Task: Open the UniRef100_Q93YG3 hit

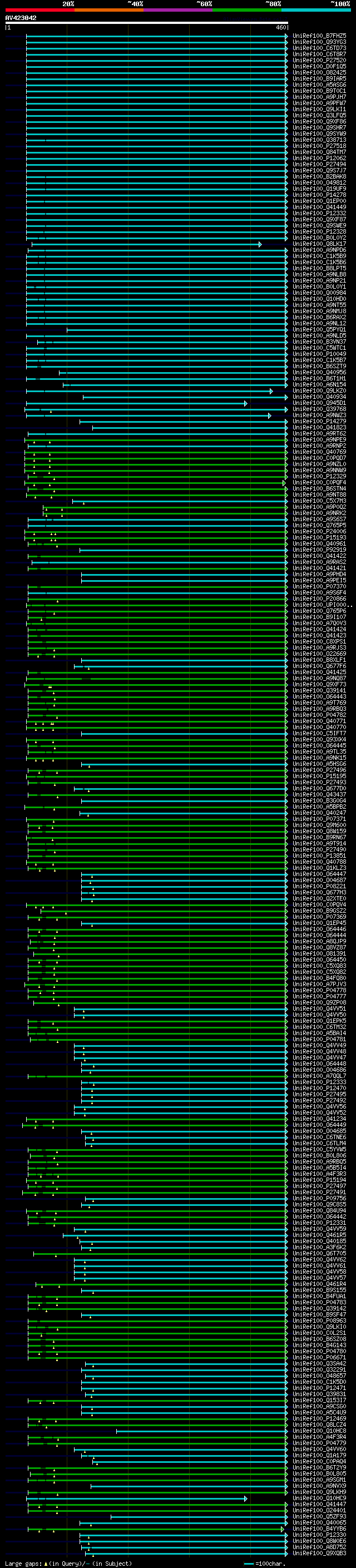Action: click(x=319, y=42)
